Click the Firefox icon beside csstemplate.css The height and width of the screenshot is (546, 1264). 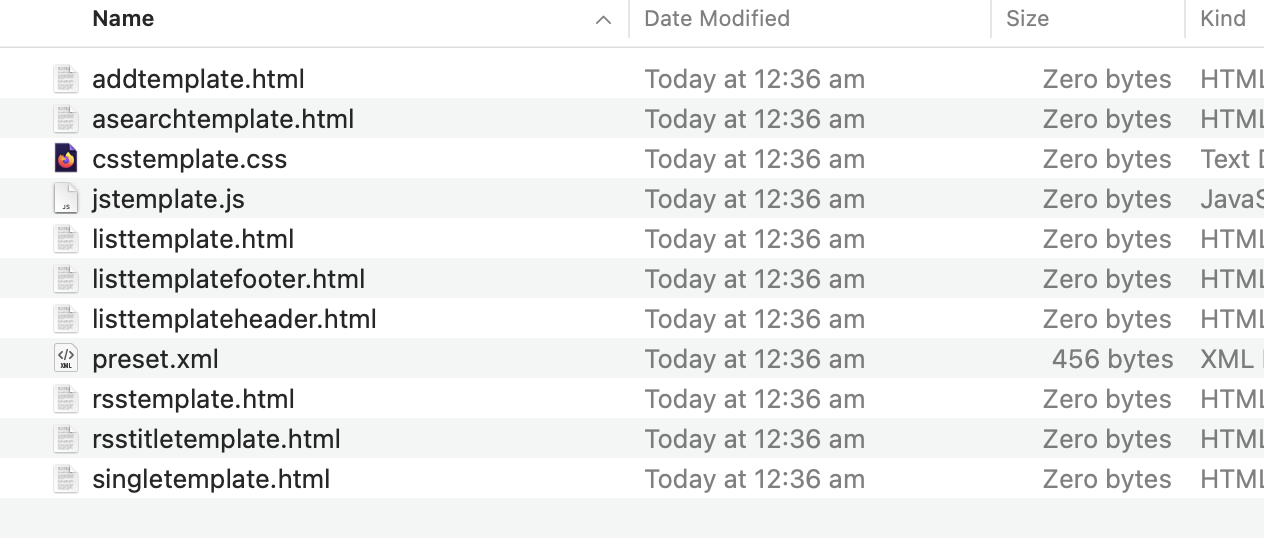pos(66,159)
